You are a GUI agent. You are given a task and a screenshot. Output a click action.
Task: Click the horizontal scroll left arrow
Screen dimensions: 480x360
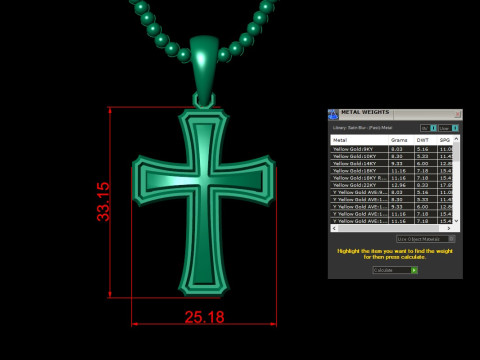pos(334,228)
